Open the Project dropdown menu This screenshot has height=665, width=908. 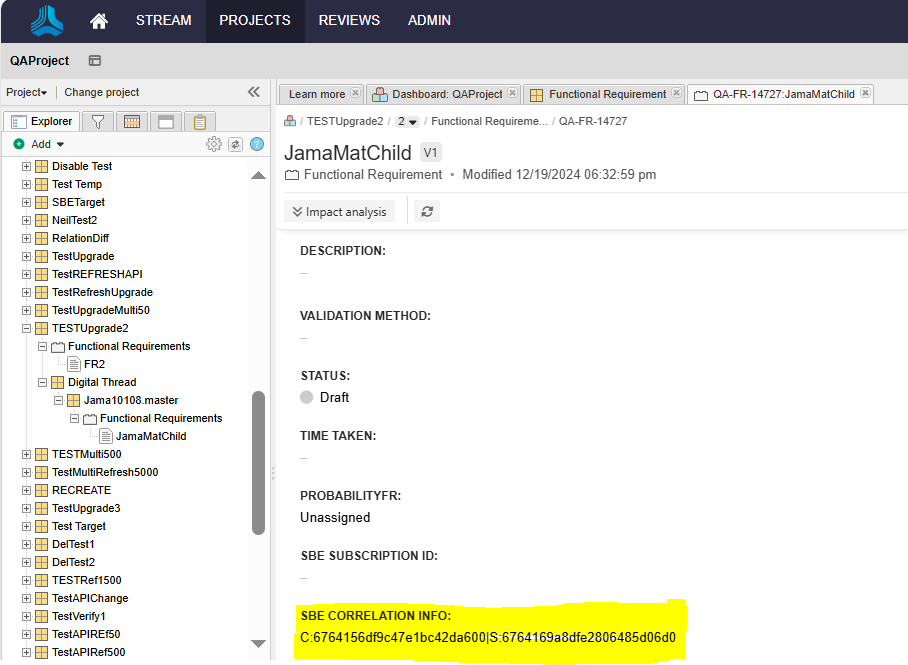pos(27,92)
